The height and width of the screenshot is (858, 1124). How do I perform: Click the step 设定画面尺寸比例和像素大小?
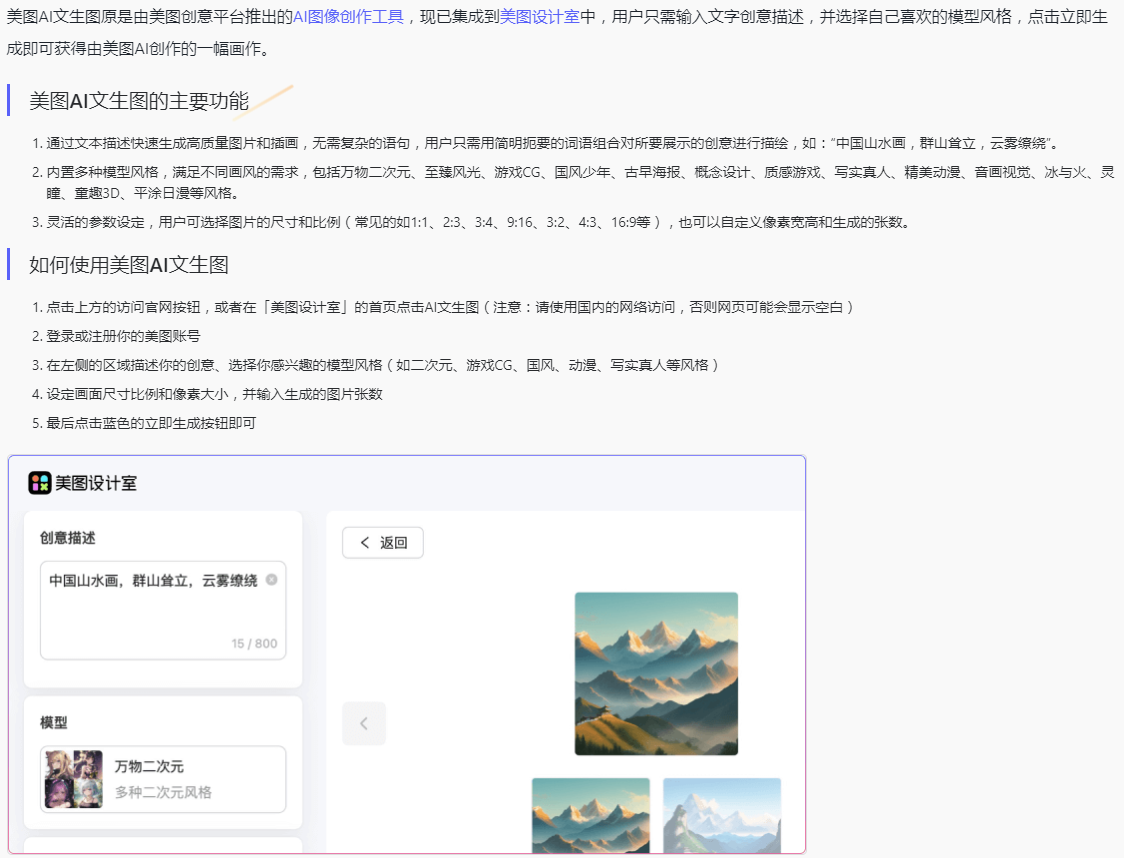214,394
